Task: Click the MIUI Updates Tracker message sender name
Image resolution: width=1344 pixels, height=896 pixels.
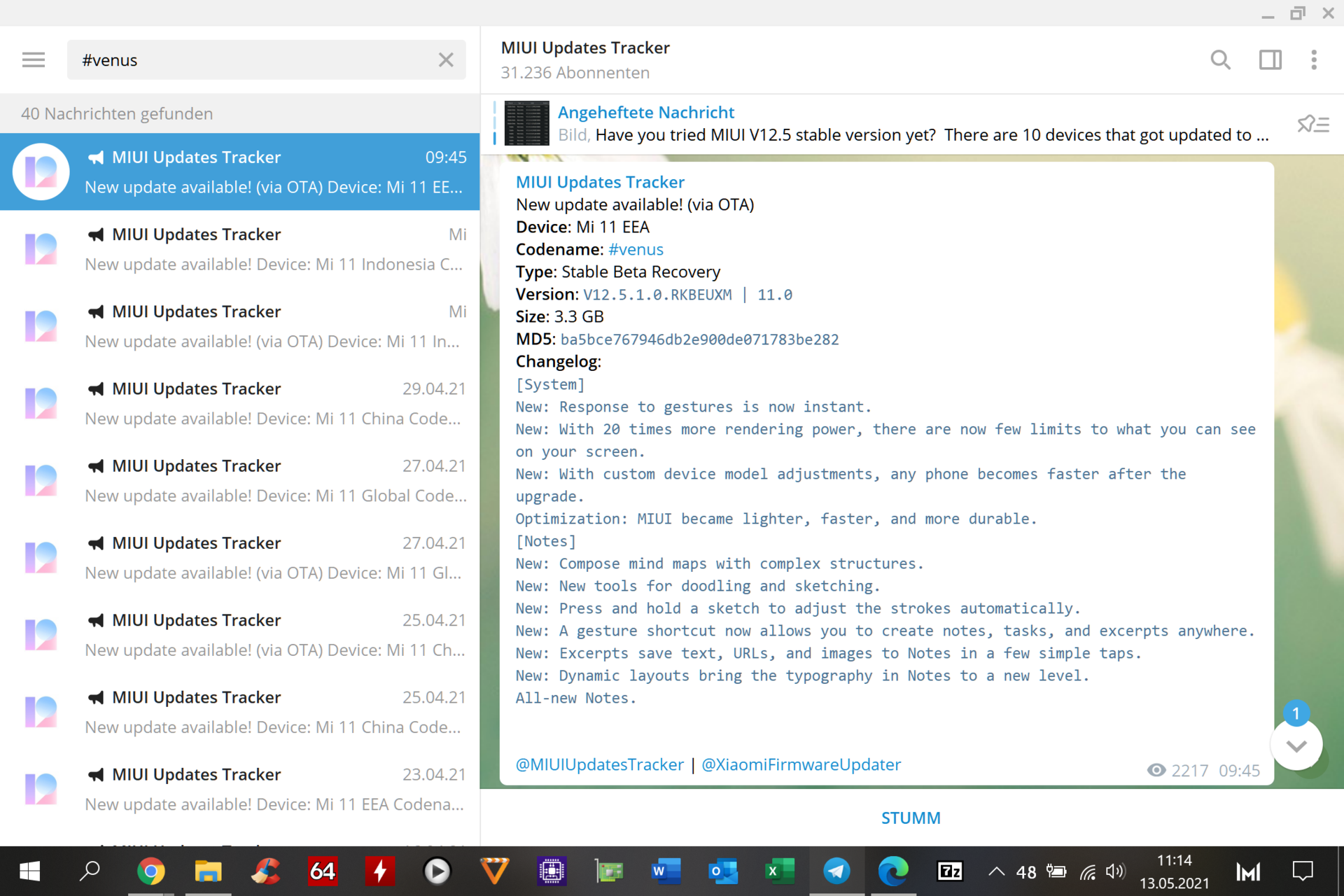Action: (600, 182)
